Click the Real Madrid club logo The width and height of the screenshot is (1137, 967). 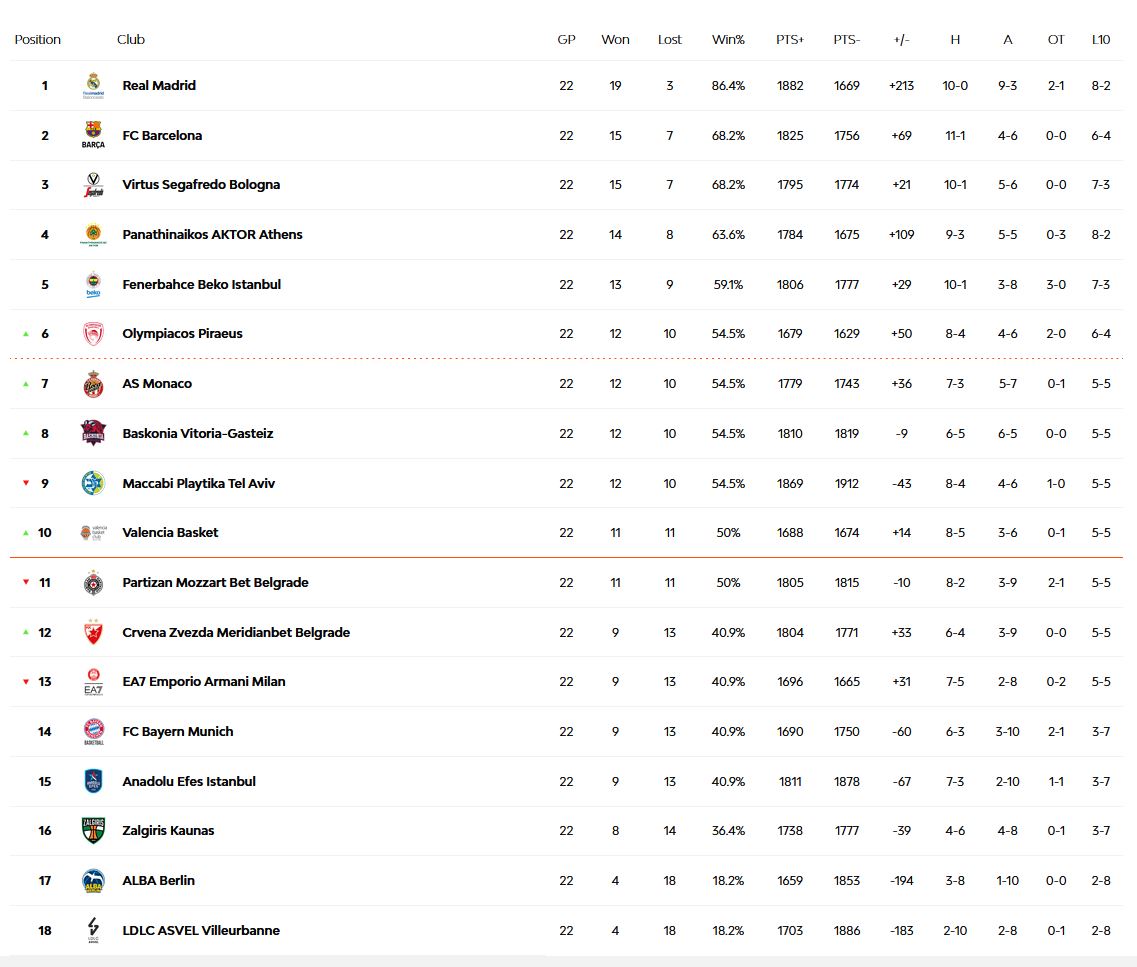coord(93,86)
